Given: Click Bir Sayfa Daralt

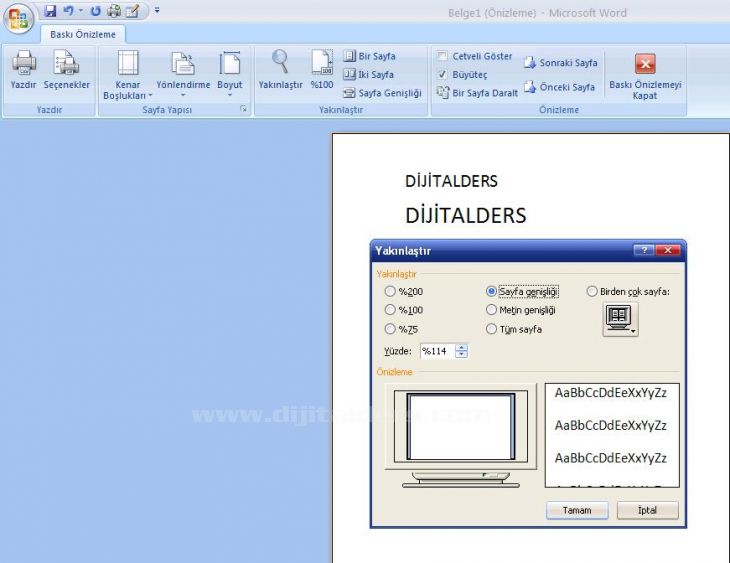Looking at the screenshot, I should tap(477, 93).
